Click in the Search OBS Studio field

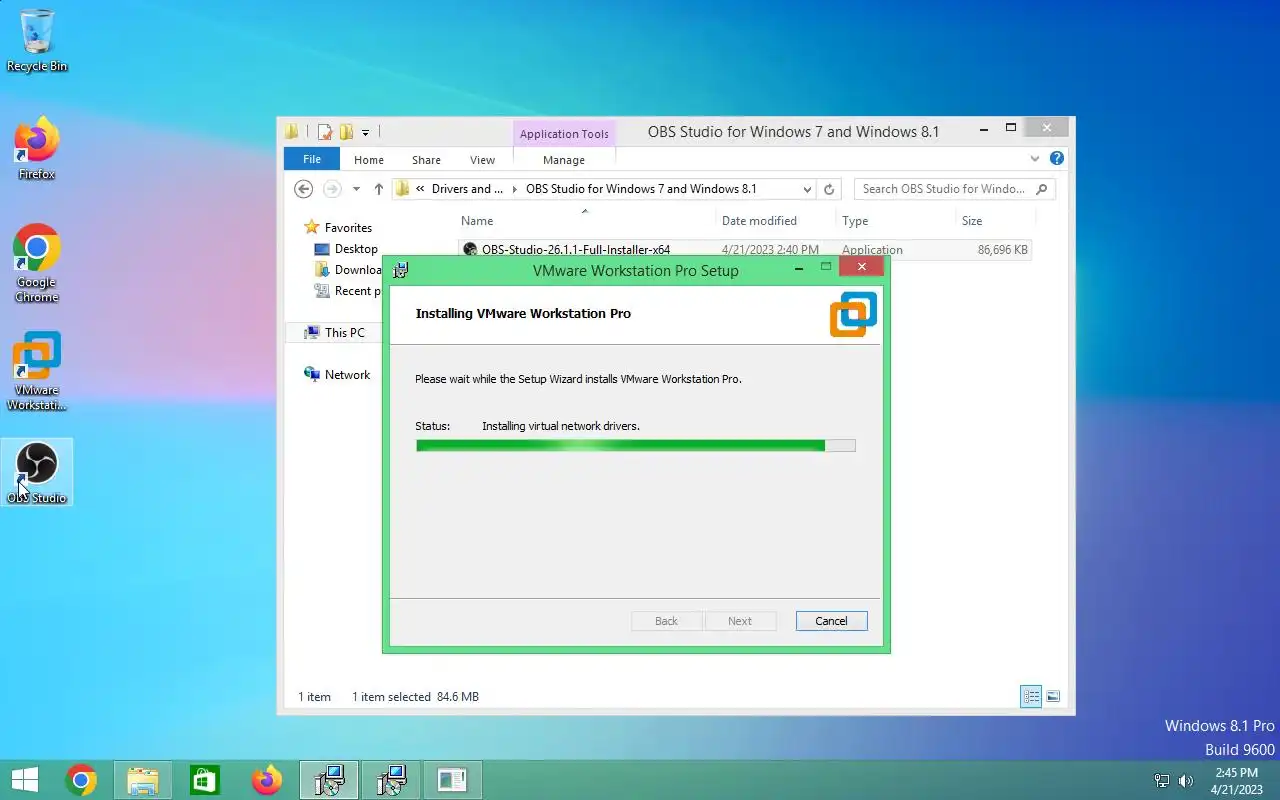click(x=945, y=189)
